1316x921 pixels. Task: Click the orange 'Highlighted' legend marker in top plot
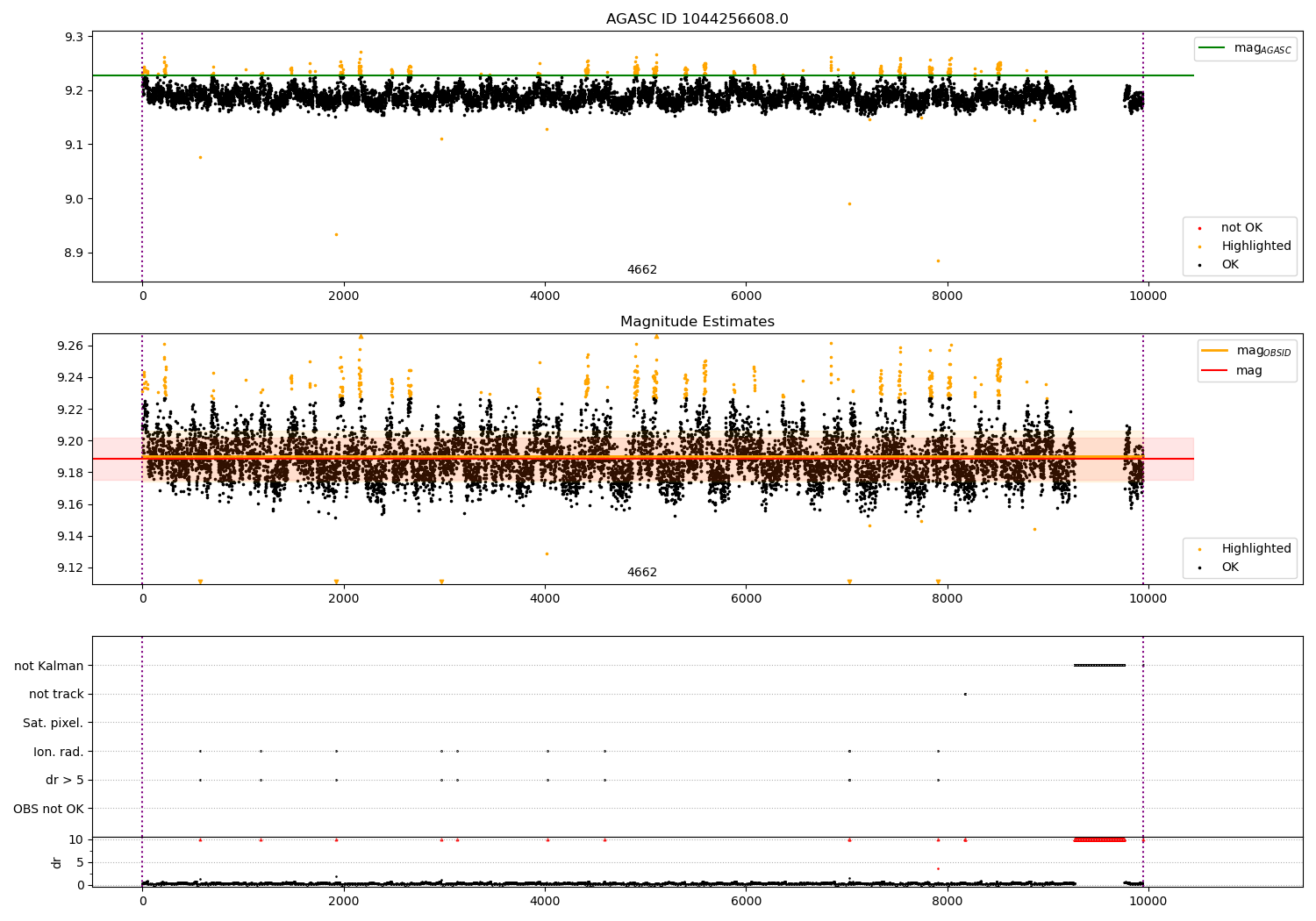(1199, 246)
